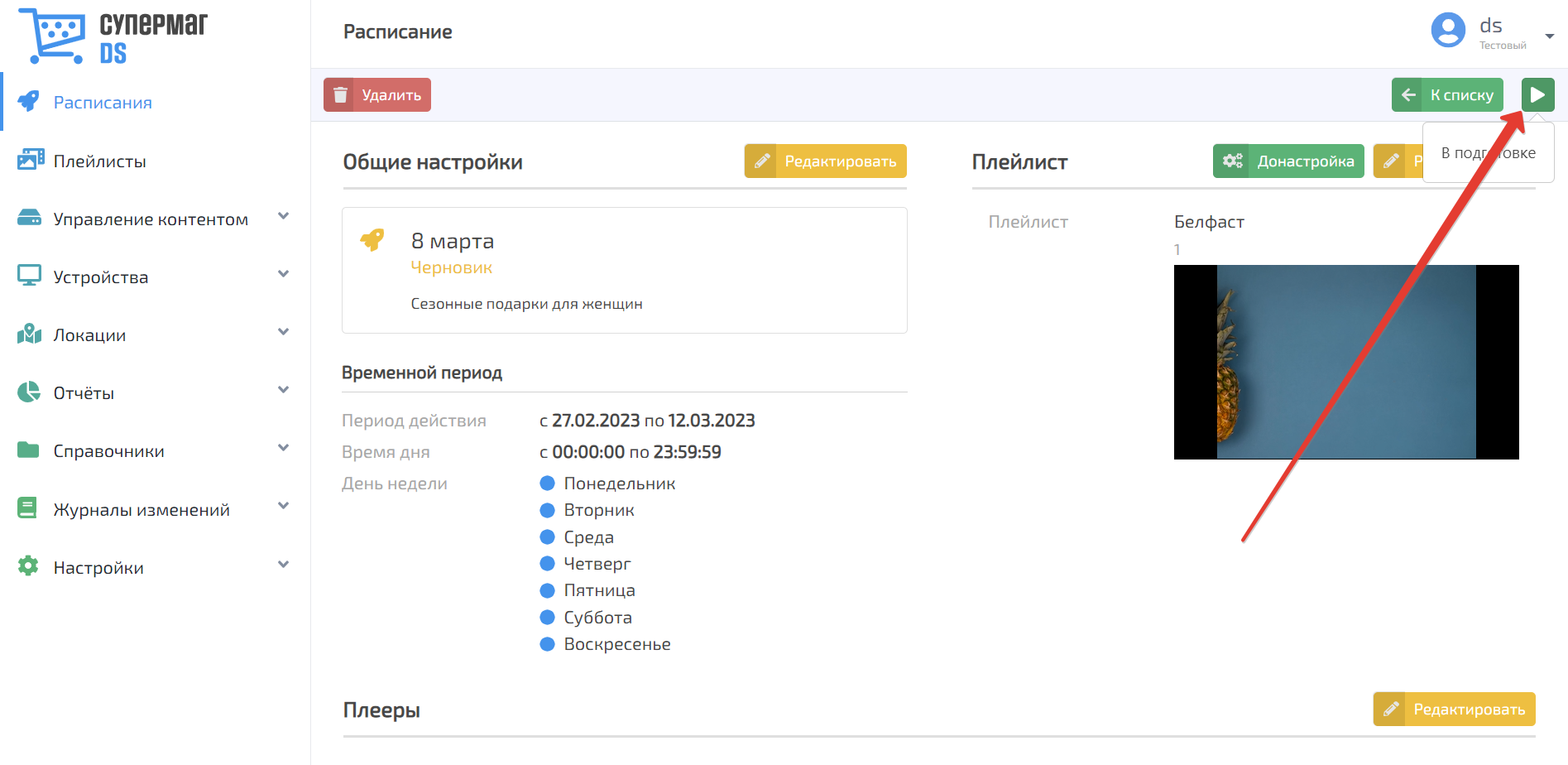This screenshot has height=765, width=1568.
Task: Select Управление контентом in sidebar
Action: point(151,219)
